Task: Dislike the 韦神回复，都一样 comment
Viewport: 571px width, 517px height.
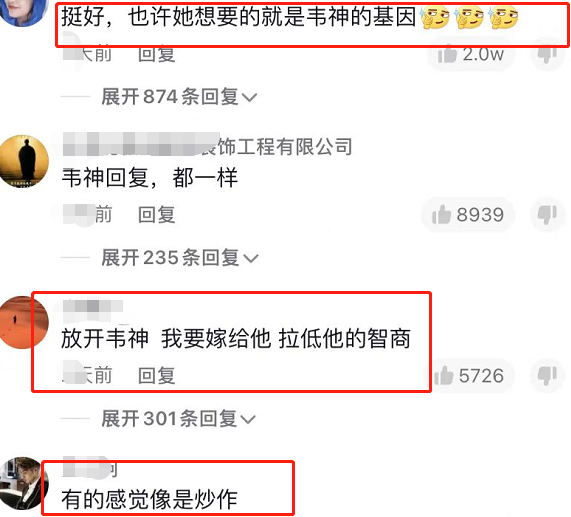Action: click(547, 214)
